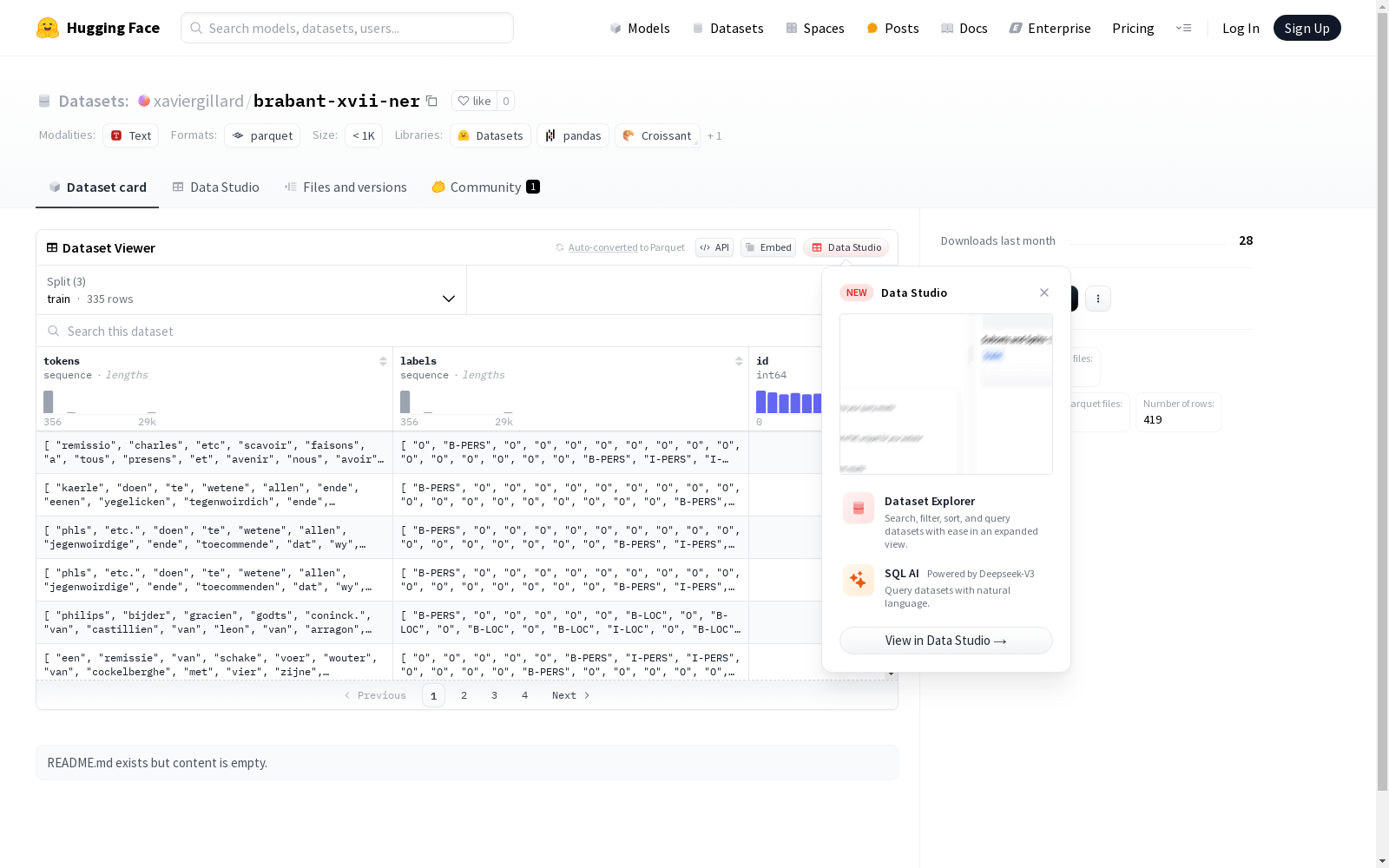
Task: Click the Dataset Explorer icon
Action: coord(859,508)
